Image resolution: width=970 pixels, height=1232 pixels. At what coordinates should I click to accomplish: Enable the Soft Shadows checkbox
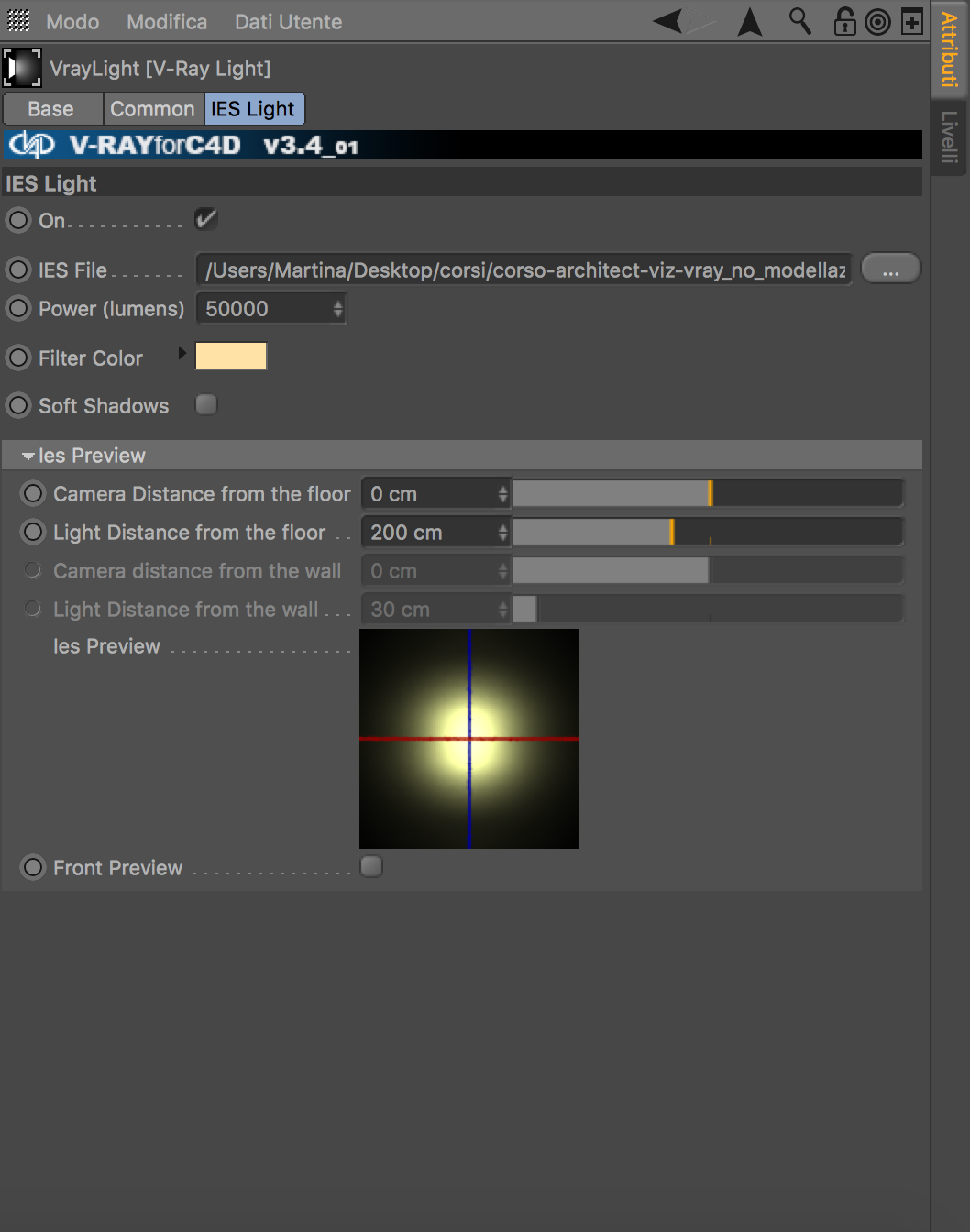pos(206,404)
